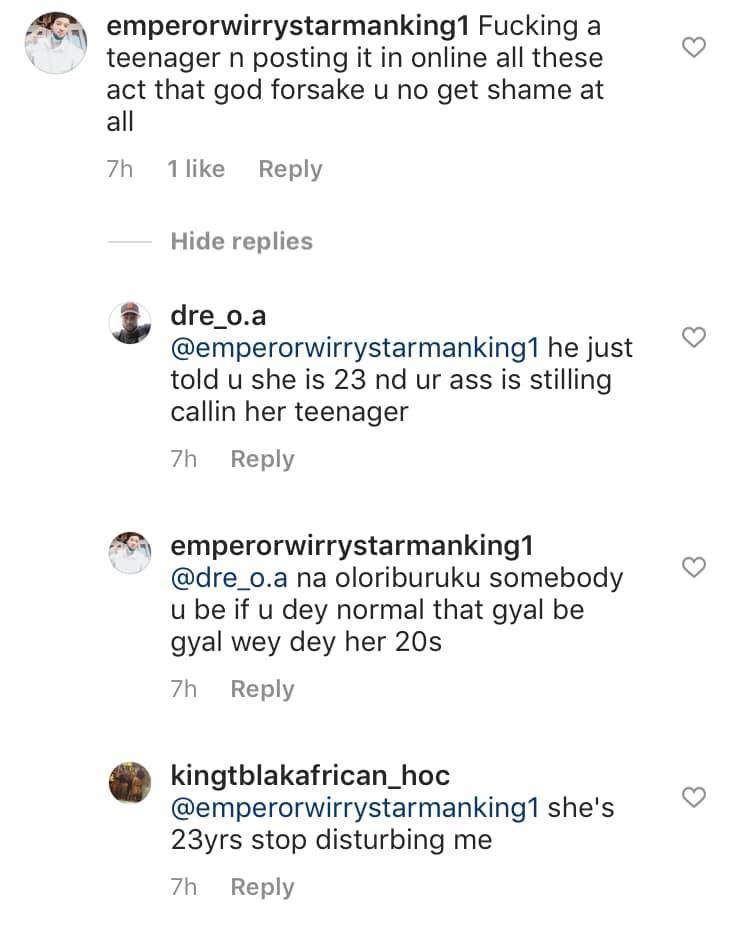Tap kingtblakafrican_hoc's profile avatar
This screenshot has height=946, width=750.
pyautogui.click(x=129, y=781)
